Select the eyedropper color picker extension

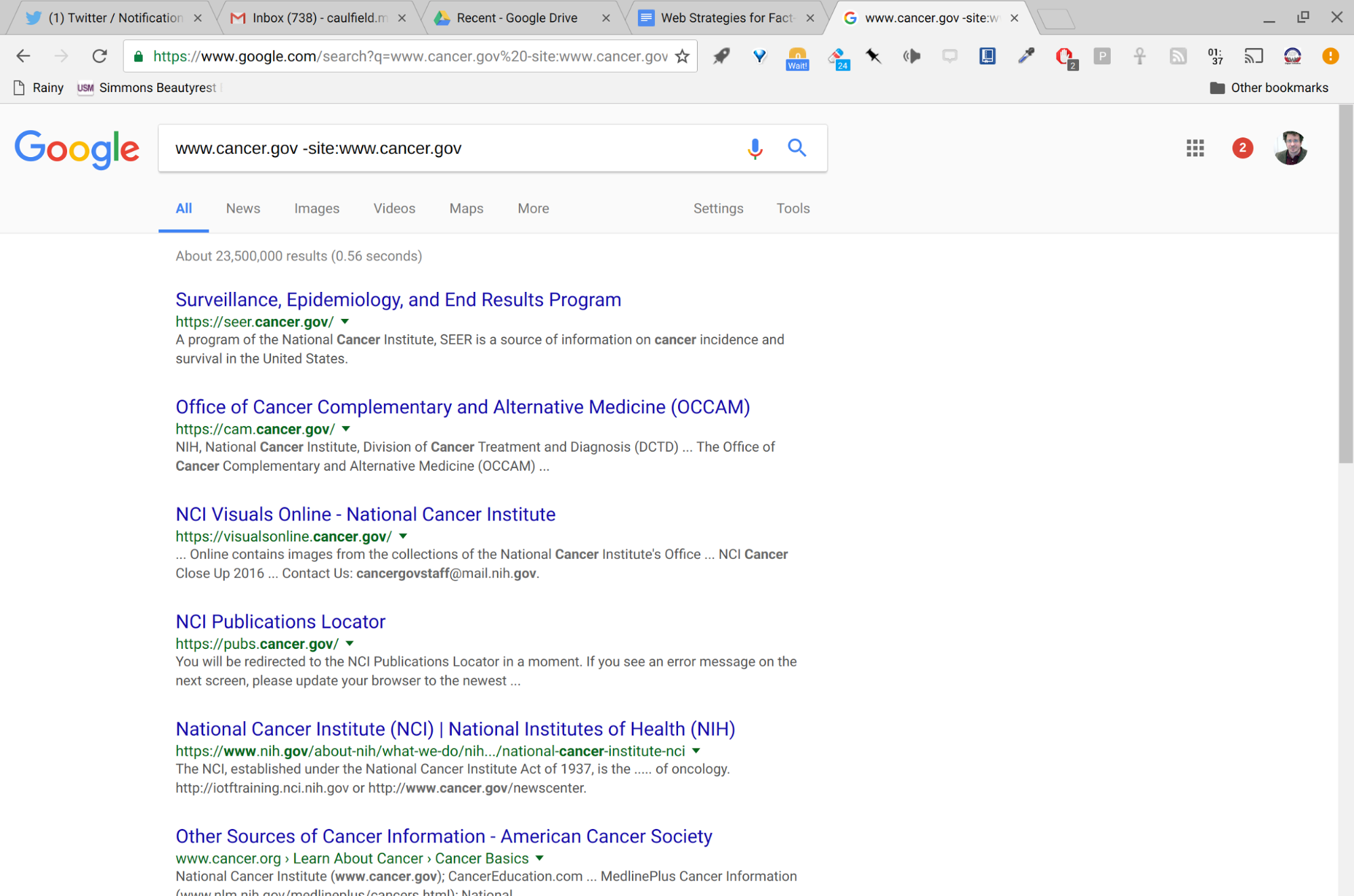coord(1026,56)
